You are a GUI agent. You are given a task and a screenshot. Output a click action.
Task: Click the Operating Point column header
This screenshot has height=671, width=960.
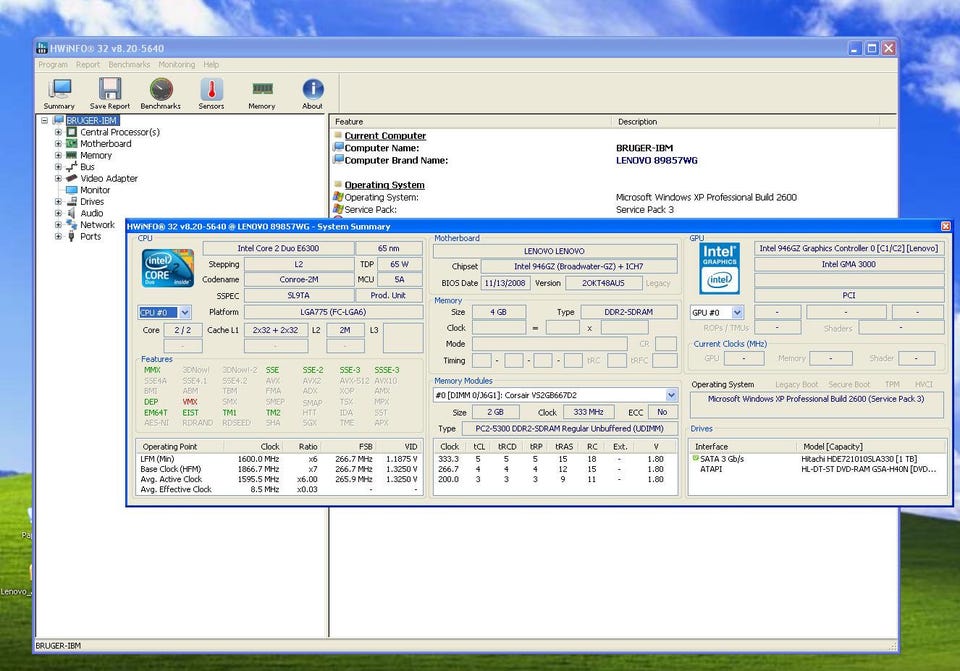[x=179, y=446]
